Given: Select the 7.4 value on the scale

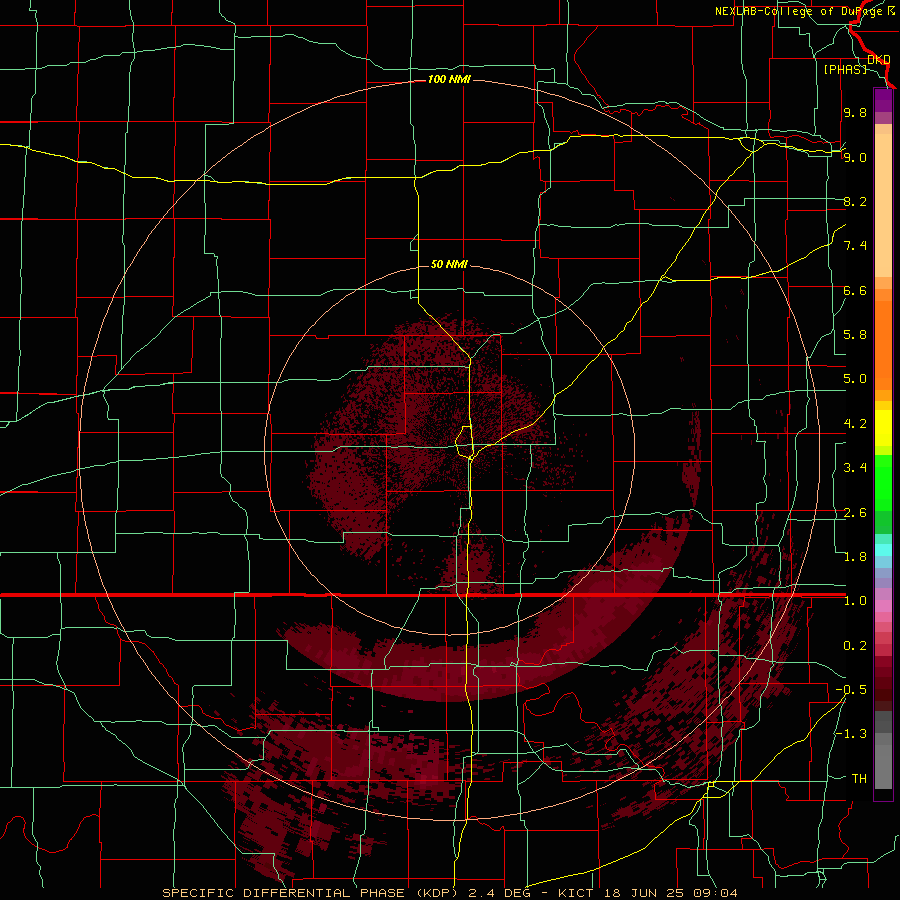Looking at the screenshot, I should 855,246.
